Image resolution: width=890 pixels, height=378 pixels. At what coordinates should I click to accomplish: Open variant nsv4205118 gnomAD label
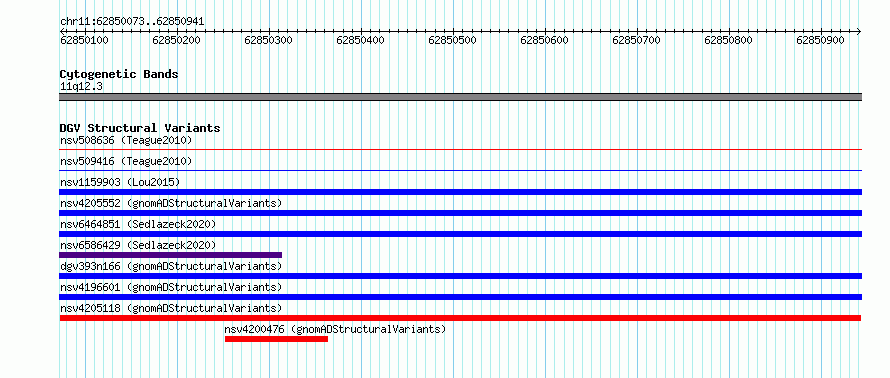171,308
